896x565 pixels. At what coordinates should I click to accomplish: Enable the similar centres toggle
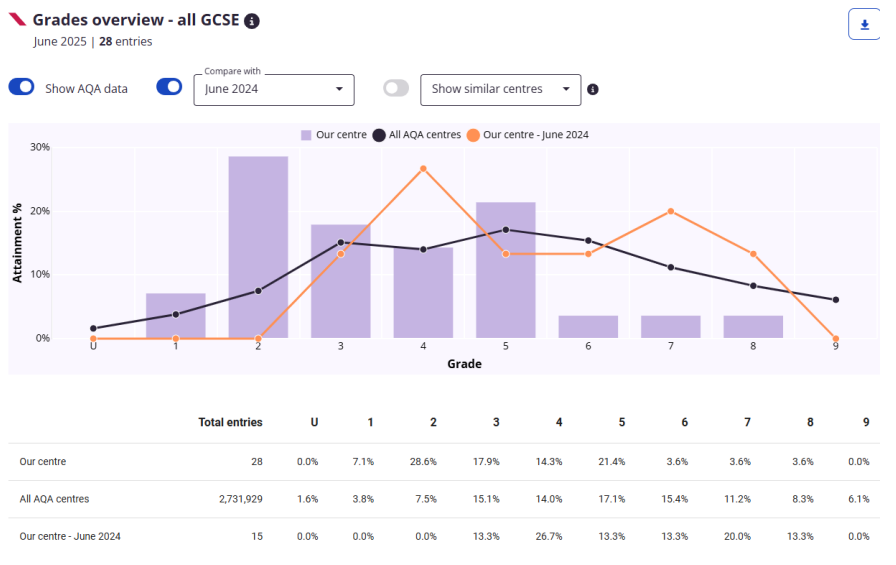pos(396,88)
